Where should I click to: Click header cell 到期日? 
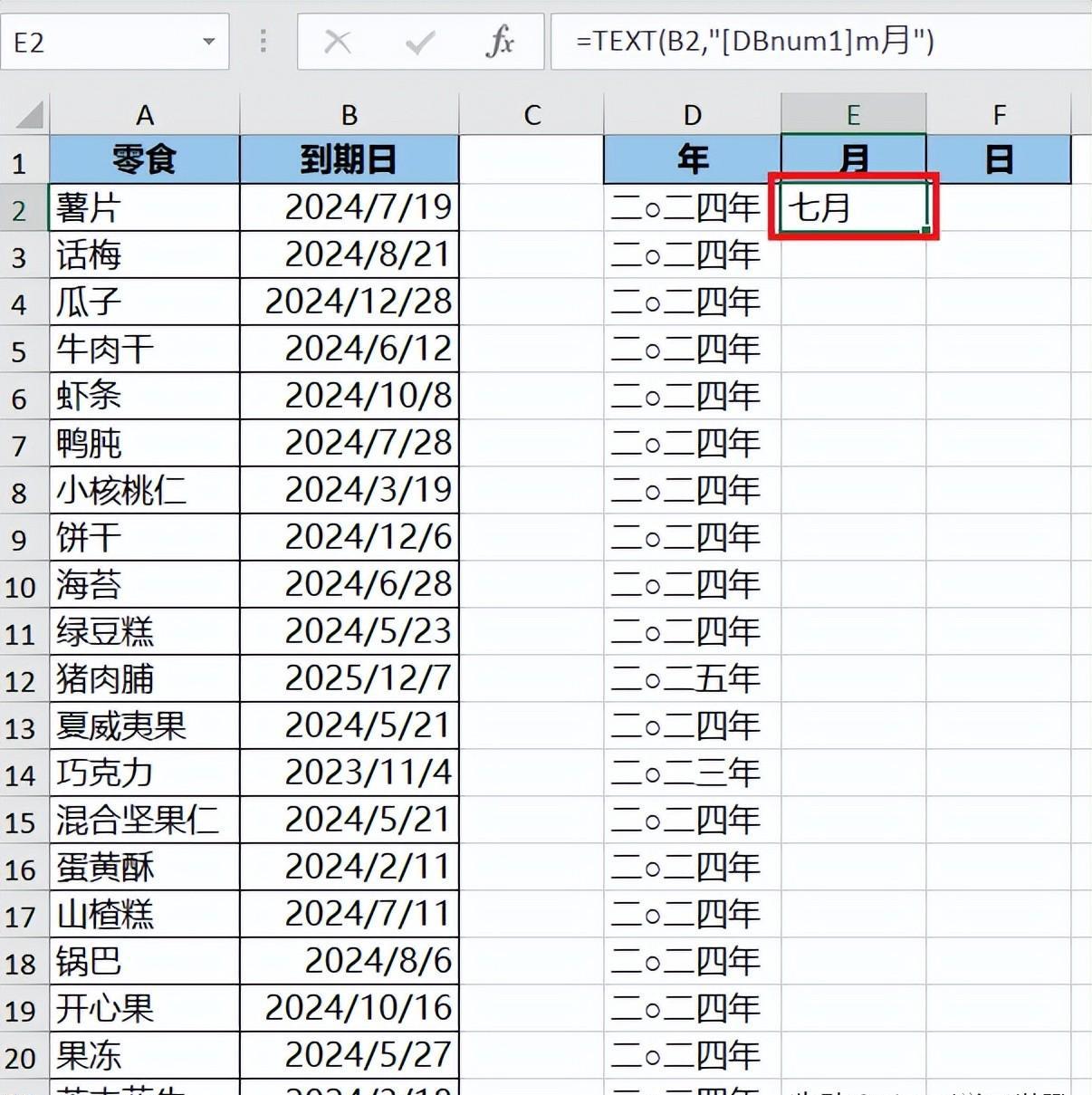(x=350, y=160)
